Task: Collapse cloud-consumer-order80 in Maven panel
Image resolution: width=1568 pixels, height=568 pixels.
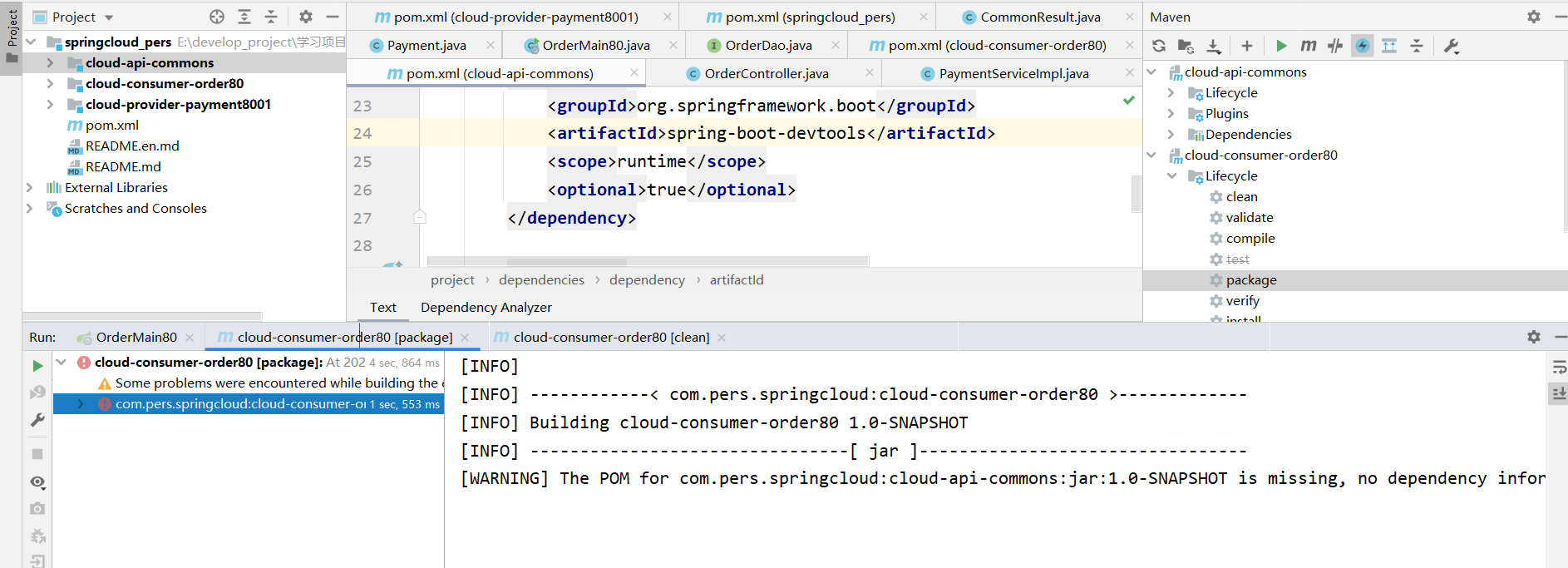Action: pyautogui.click(x=1151, y=155)
